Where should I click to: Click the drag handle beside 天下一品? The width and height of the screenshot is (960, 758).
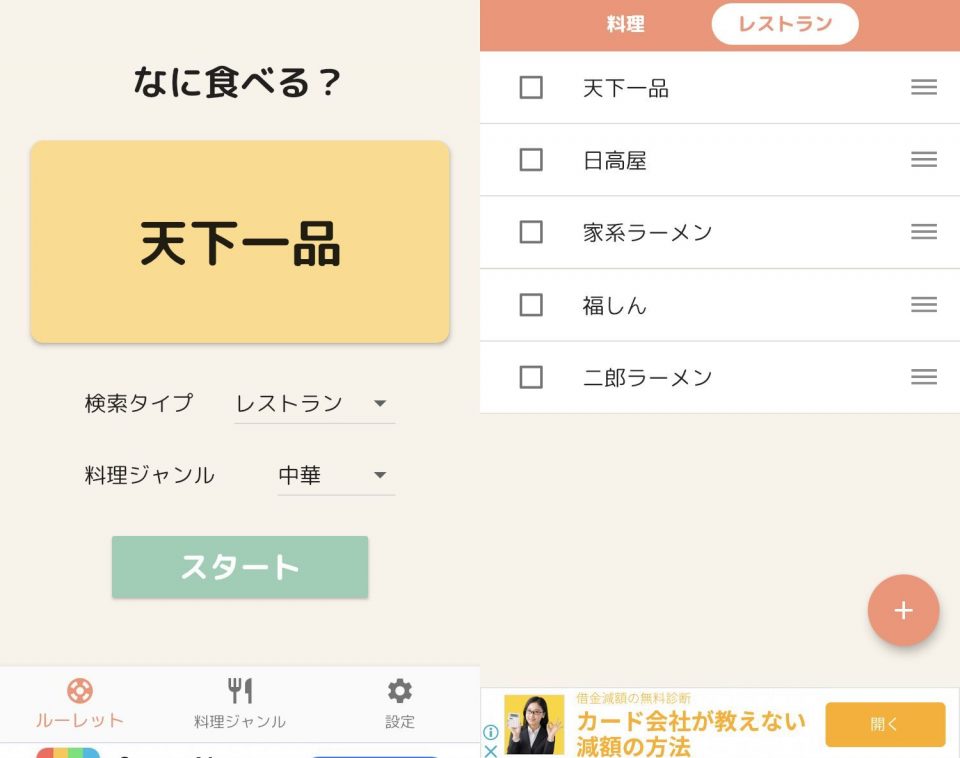pyautogui.click(x=922, y=87)
